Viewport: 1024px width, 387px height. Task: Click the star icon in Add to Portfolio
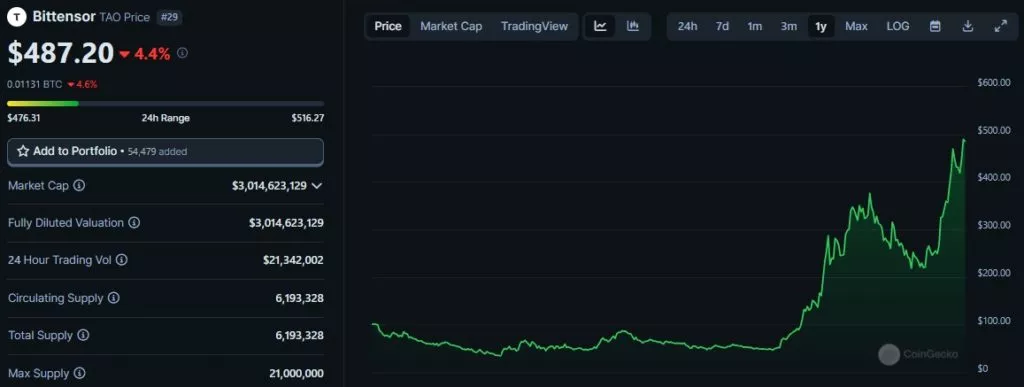click(x=23, y=151)
